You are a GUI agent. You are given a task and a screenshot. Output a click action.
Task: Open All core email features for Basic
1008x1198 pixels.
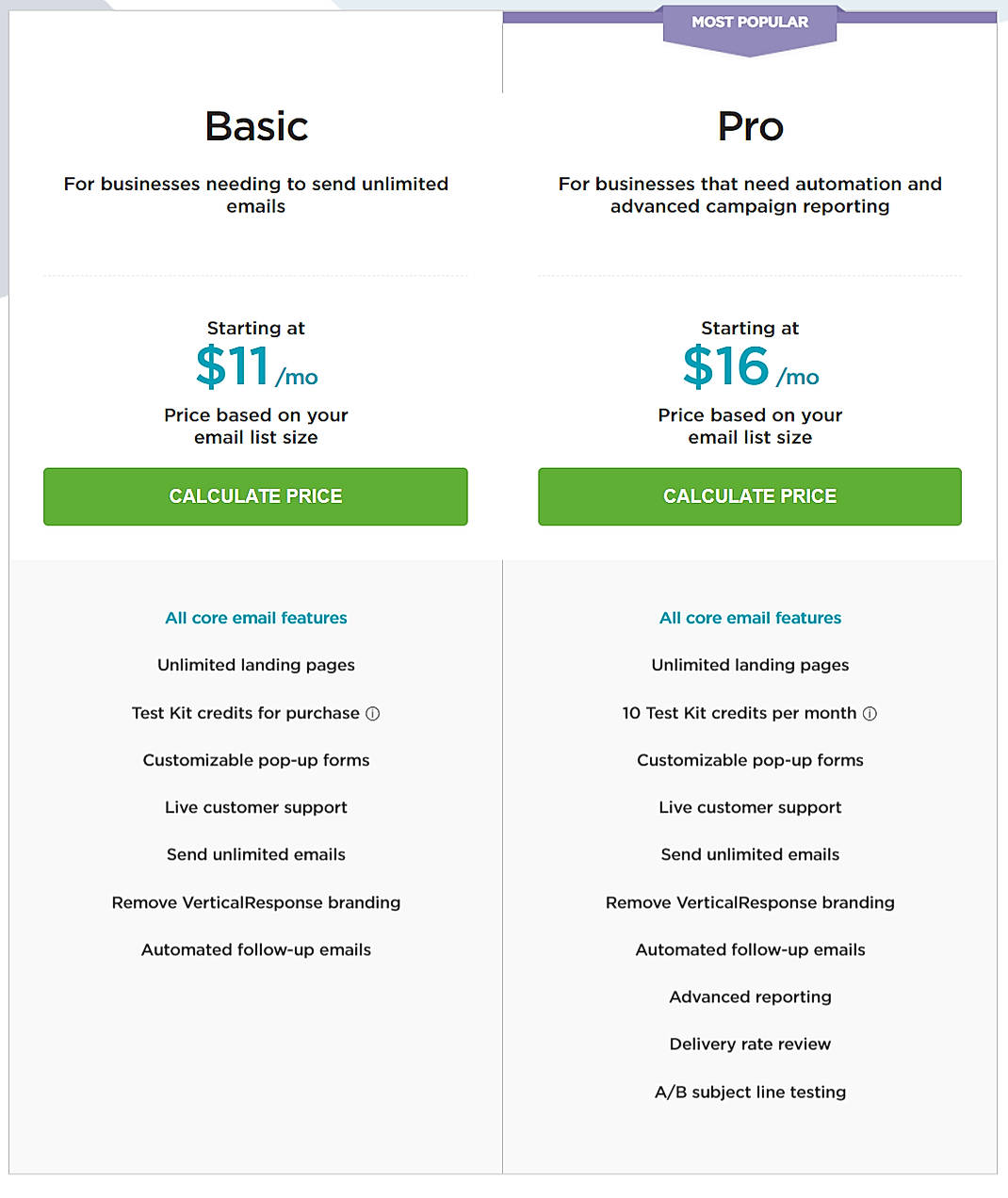tap(255, 618)
